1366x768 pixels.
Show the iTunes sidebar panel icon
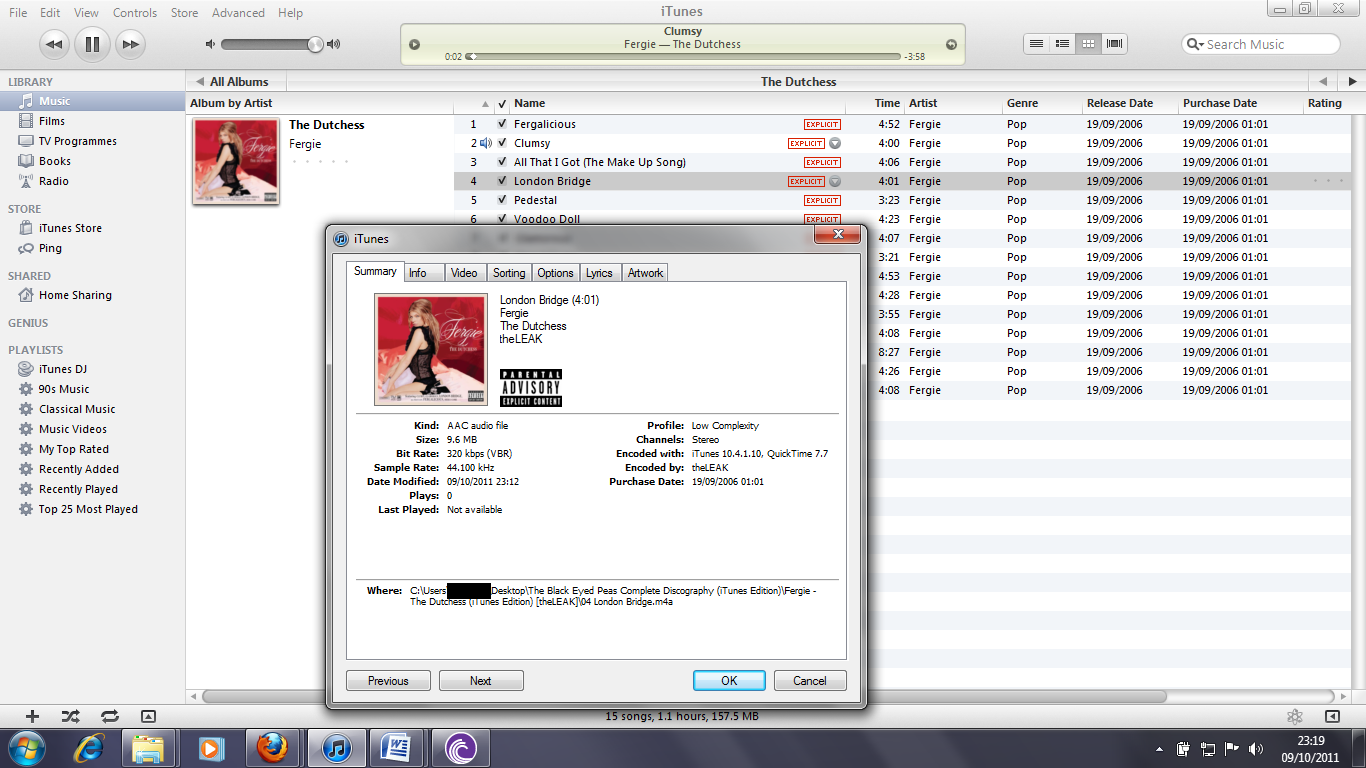click(1332, 716)
